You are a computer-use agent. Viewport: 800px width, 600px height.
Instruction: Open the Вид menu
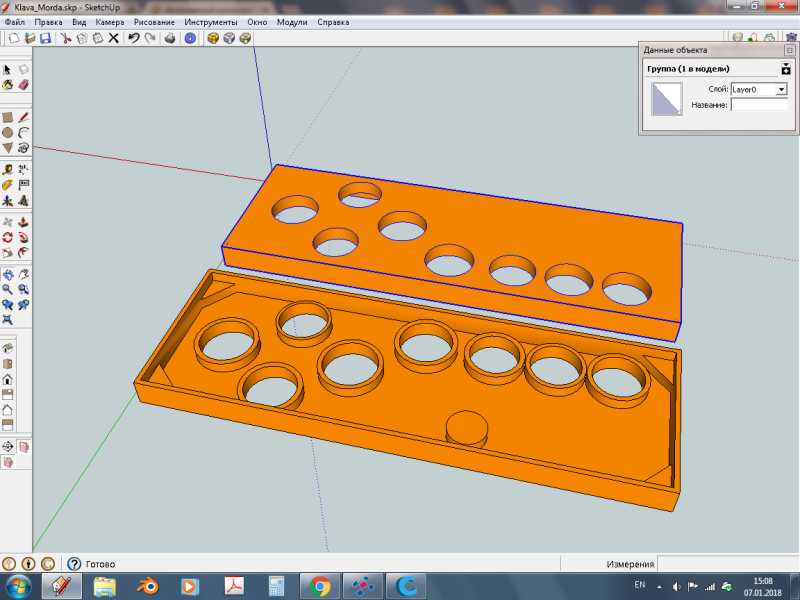[x=79, y=22]
